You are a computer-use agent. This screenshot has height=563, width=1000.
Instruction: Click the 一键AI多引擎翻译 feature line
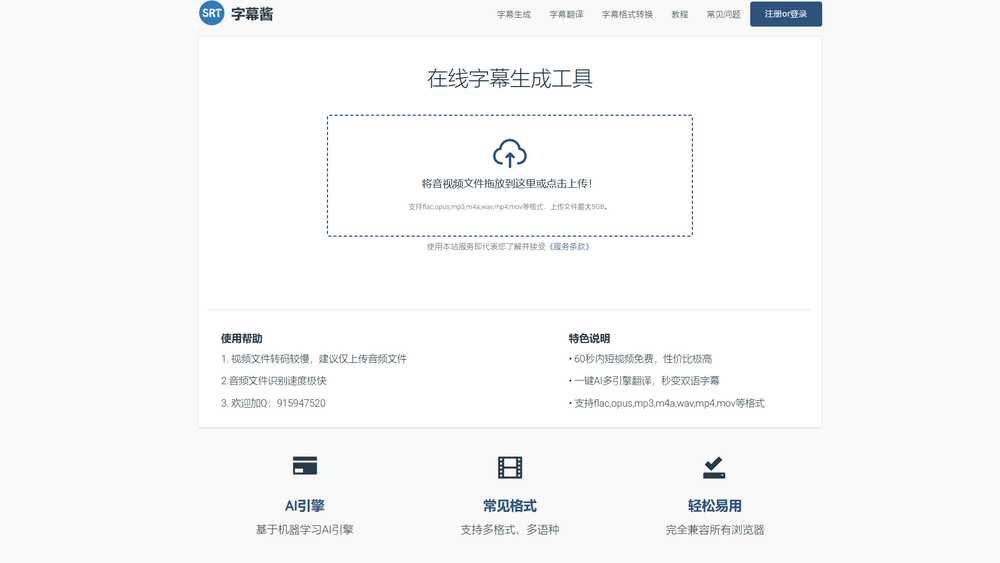coord(644,381)
